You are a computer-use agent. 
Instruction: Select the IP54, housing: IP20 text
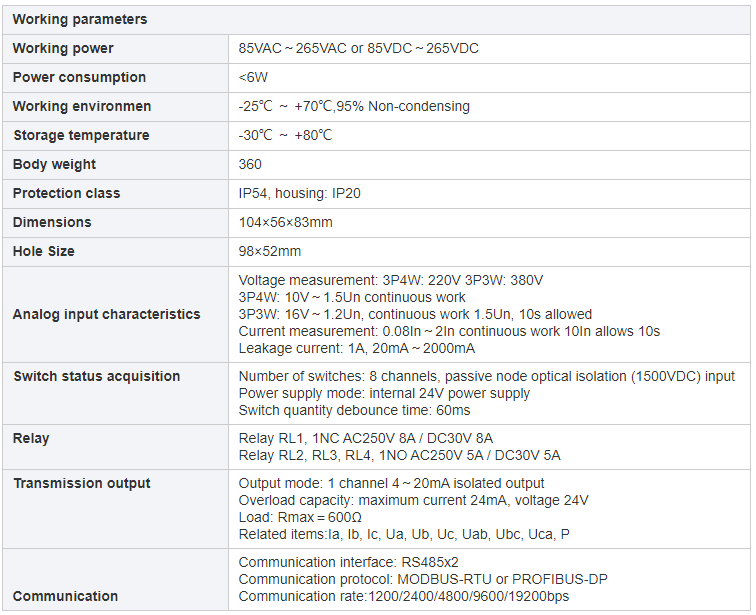pos(299,193)
